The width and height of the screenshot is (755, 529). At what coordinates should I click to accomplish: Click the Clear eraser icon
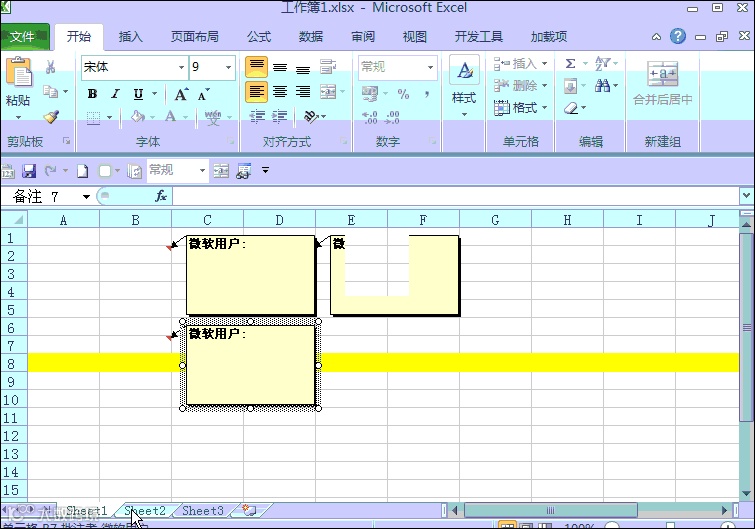point(571,108)
